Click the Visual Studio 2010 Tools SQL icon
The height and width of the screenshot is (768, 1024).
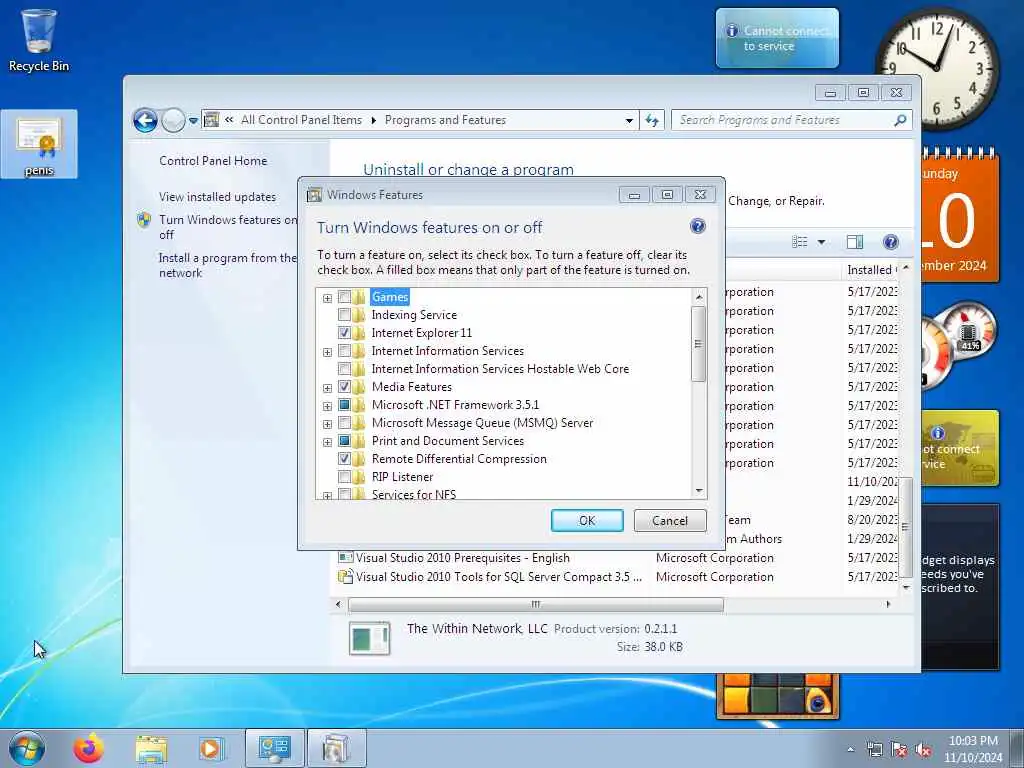345,577
